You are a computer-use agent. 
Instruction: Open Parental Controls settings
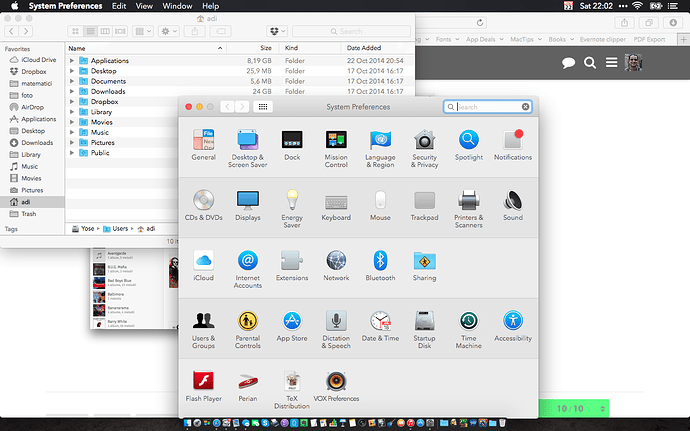tap(248, 321)
